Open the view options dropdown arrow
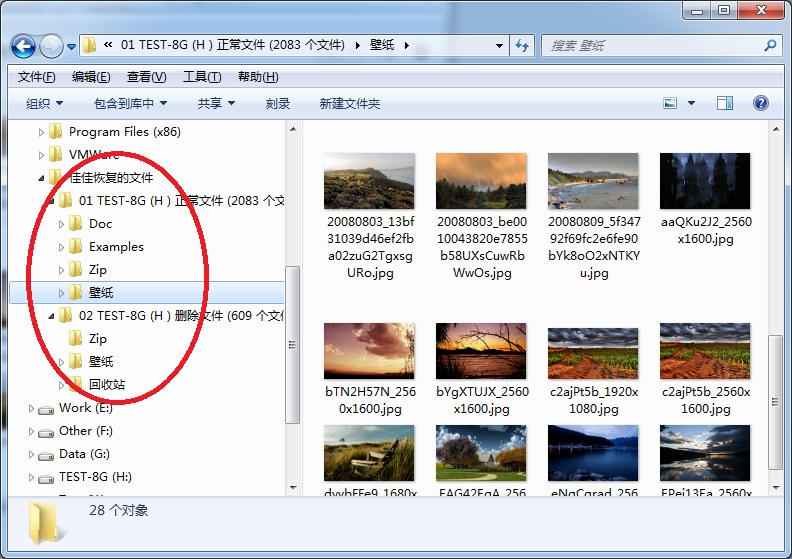Viewport: 792px width, 559px height. (x=691, y=103)
